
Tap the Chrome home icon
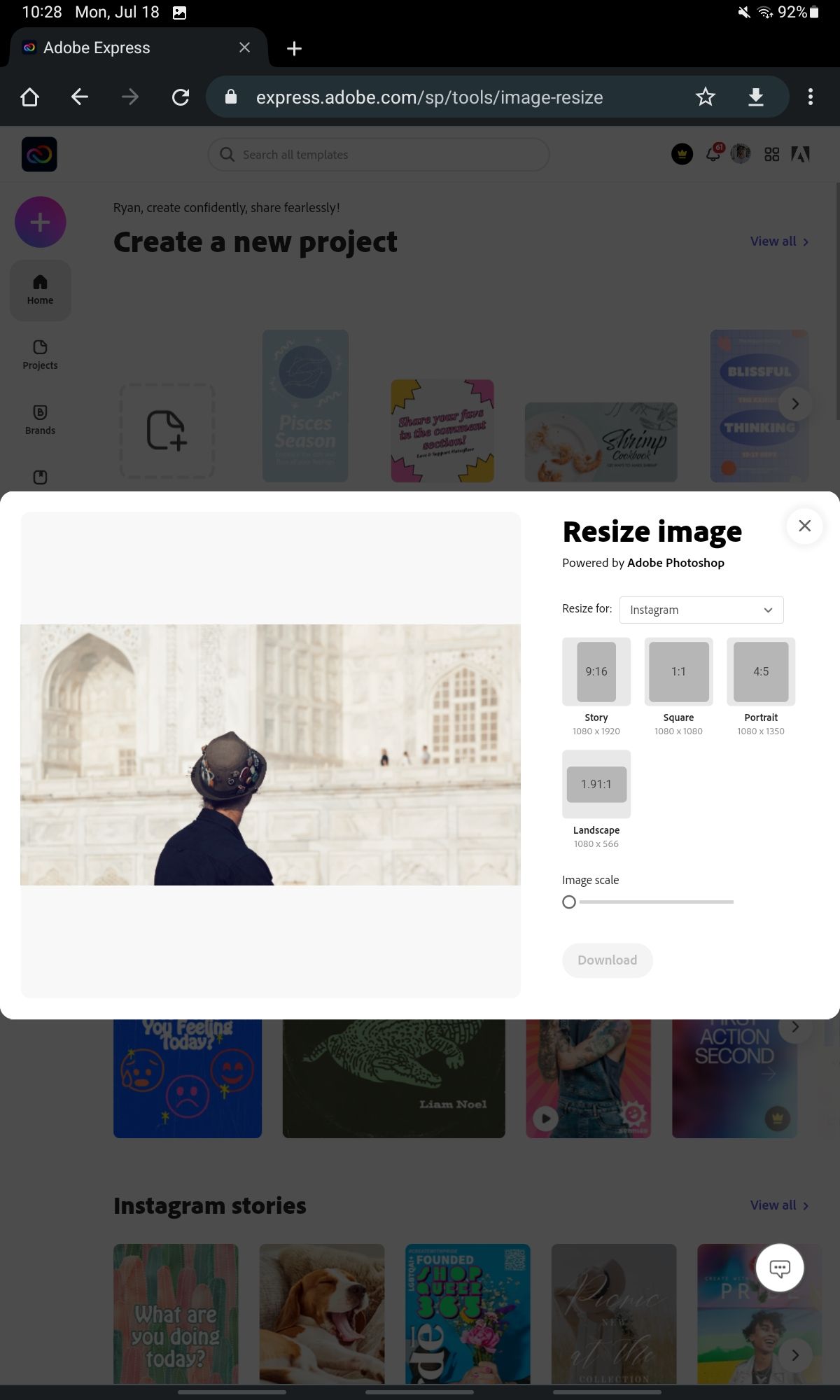click(x=29, y=97)
